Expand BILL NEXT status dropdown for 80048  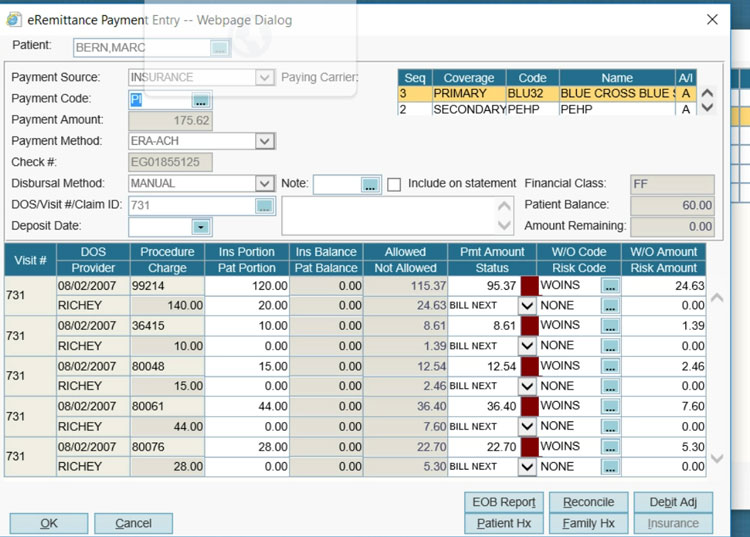pos(527,386)
